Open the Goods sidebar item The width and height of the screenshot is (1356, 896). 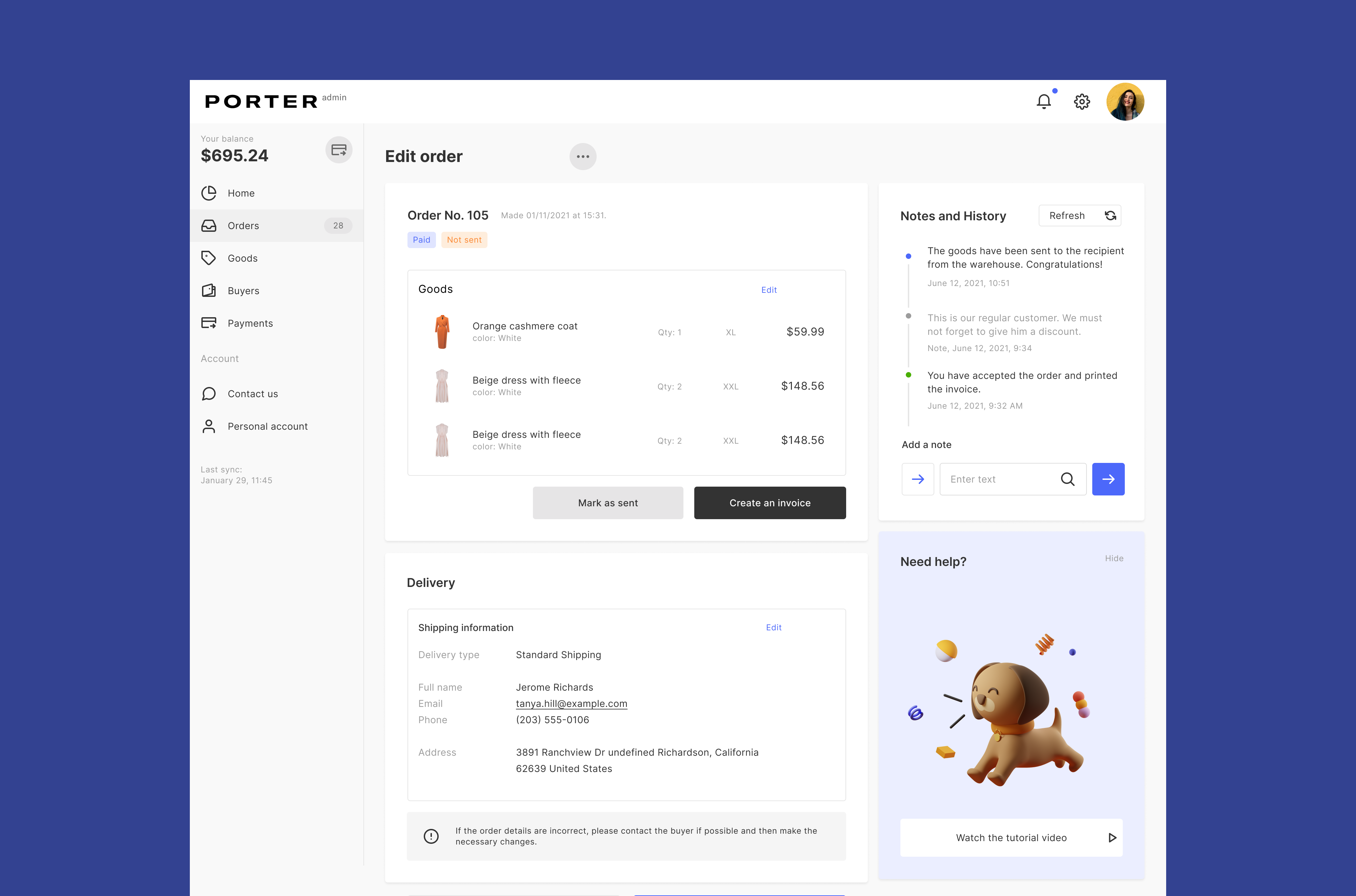(x=242, y=258)
